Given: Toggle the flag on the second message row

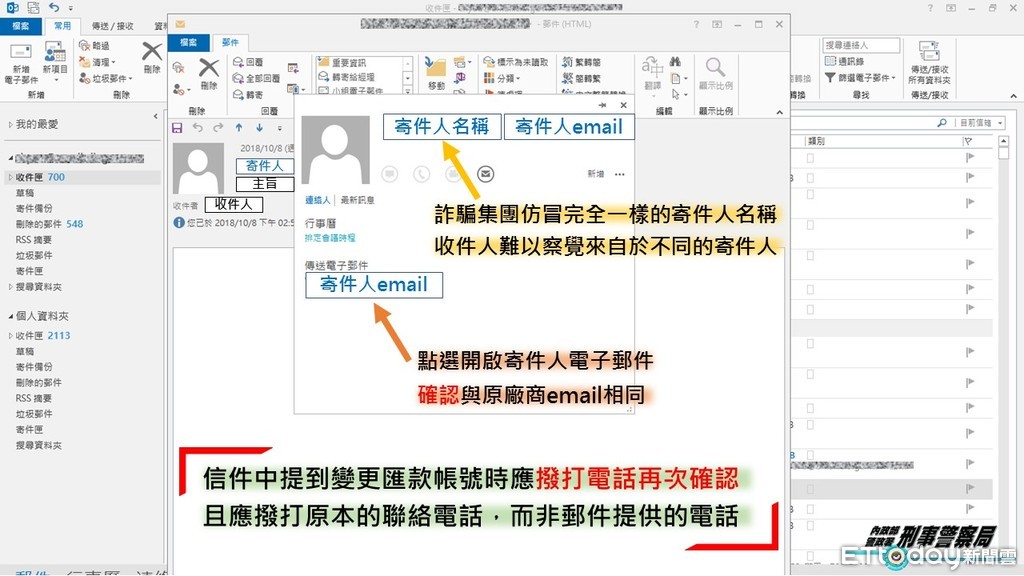Looking at the screenshot, I should pyautogui.click(x=968, y=177).
